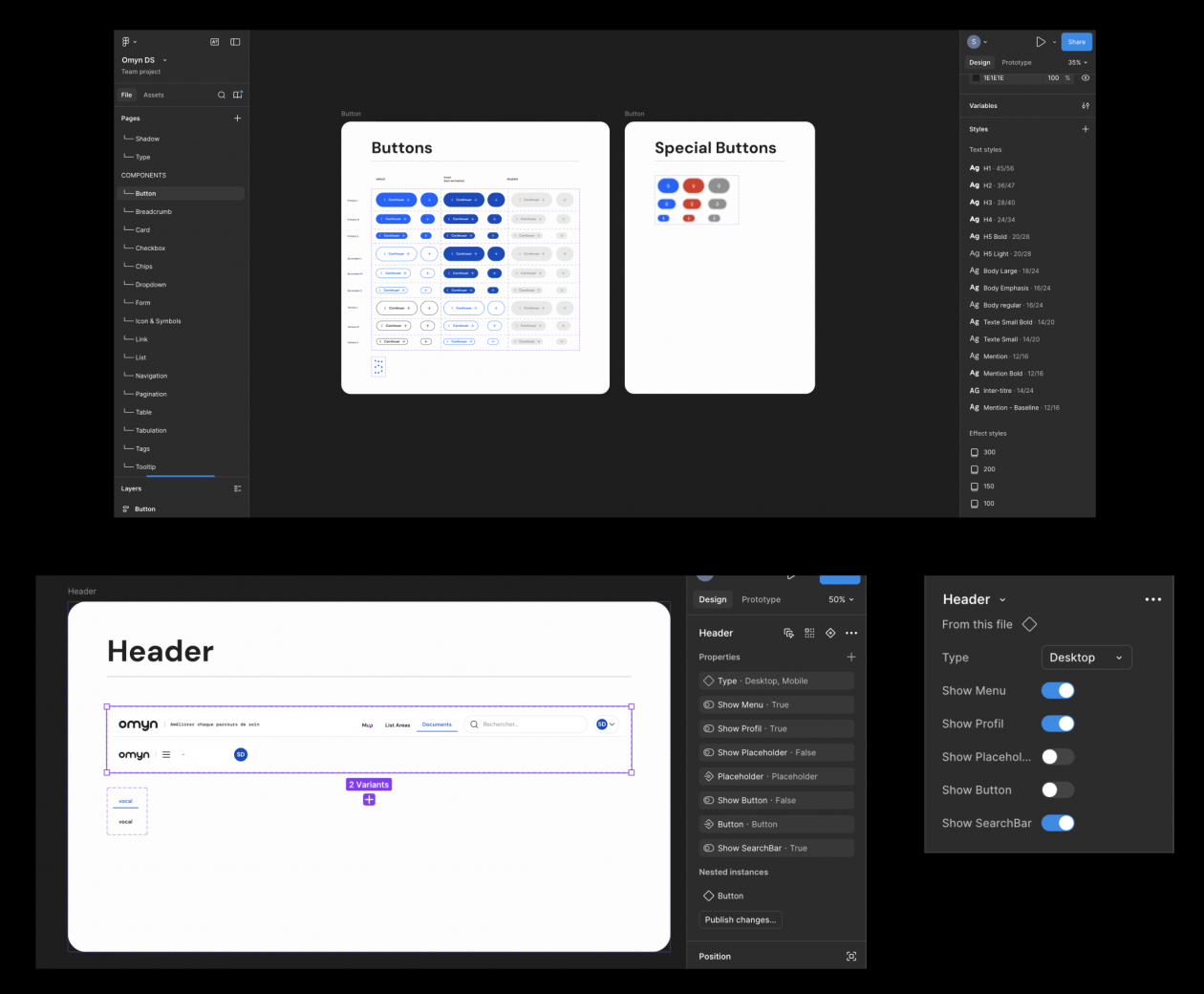This screenshot has width=1204, height=994.
Task: Open the Figma main menu logo
Action: pyautogui.click(x=126, y=42)
